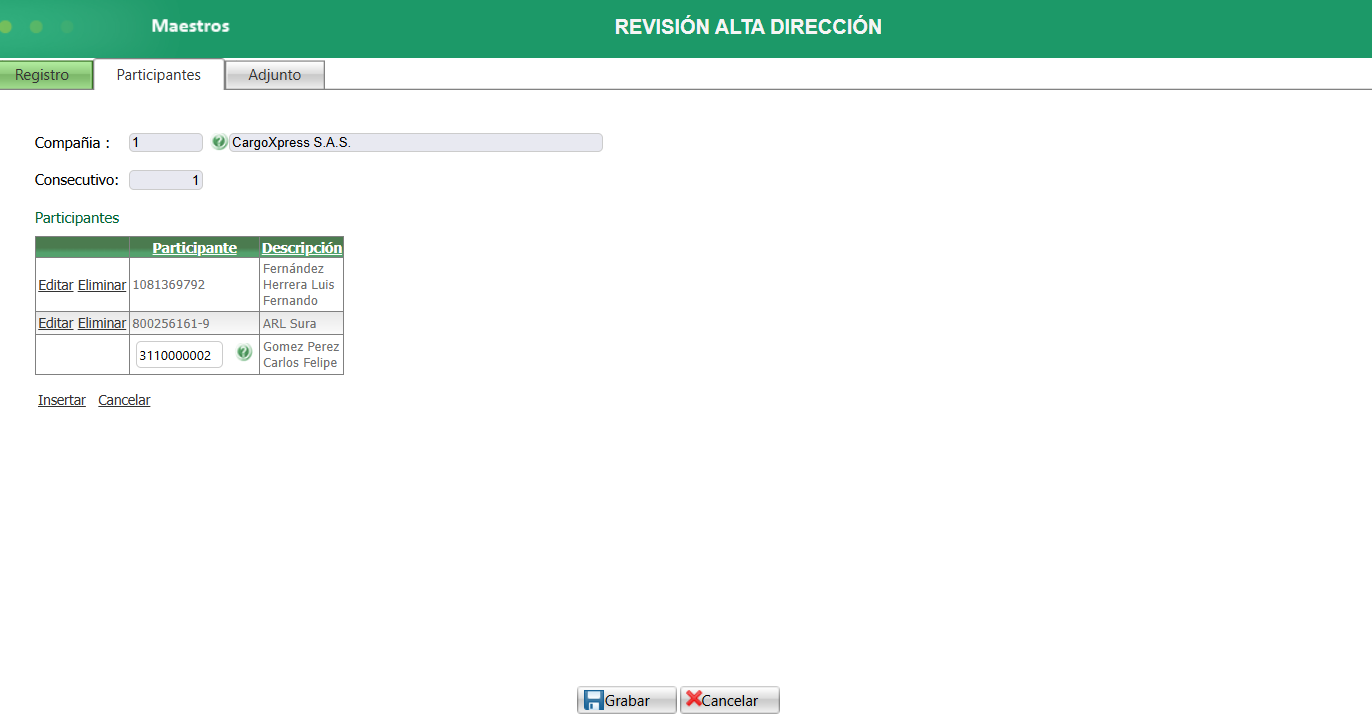Switch to the Registro tab
The image size is (1372, 727).
pyautogui.click(x=44, y=74)
